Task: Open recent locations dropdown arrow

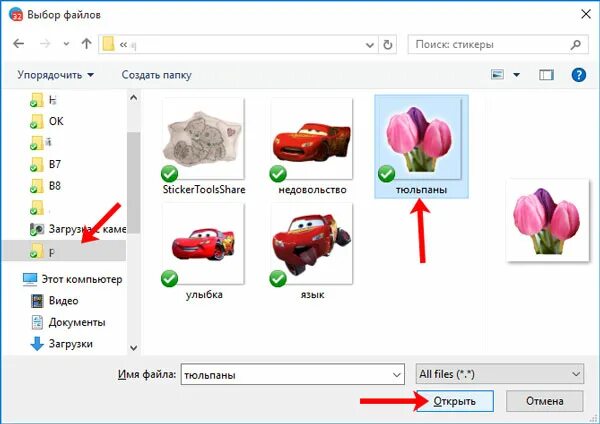Action: click(66, 44)
